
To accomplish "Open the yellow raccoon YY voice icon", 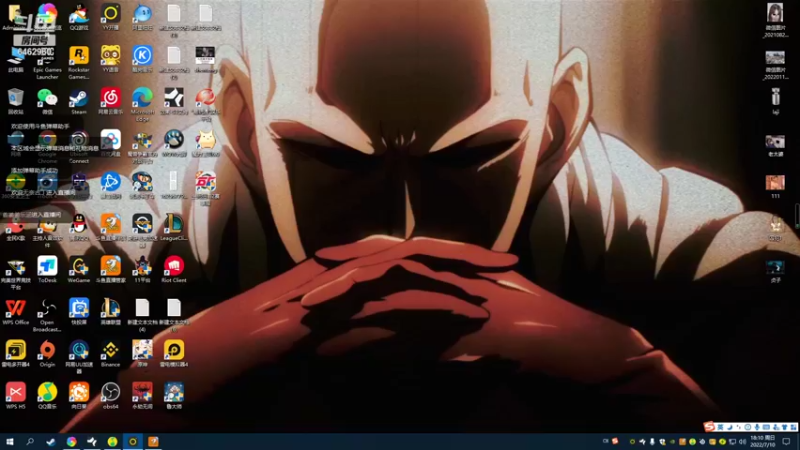I will pyautogui.click(x=111, y=55).
